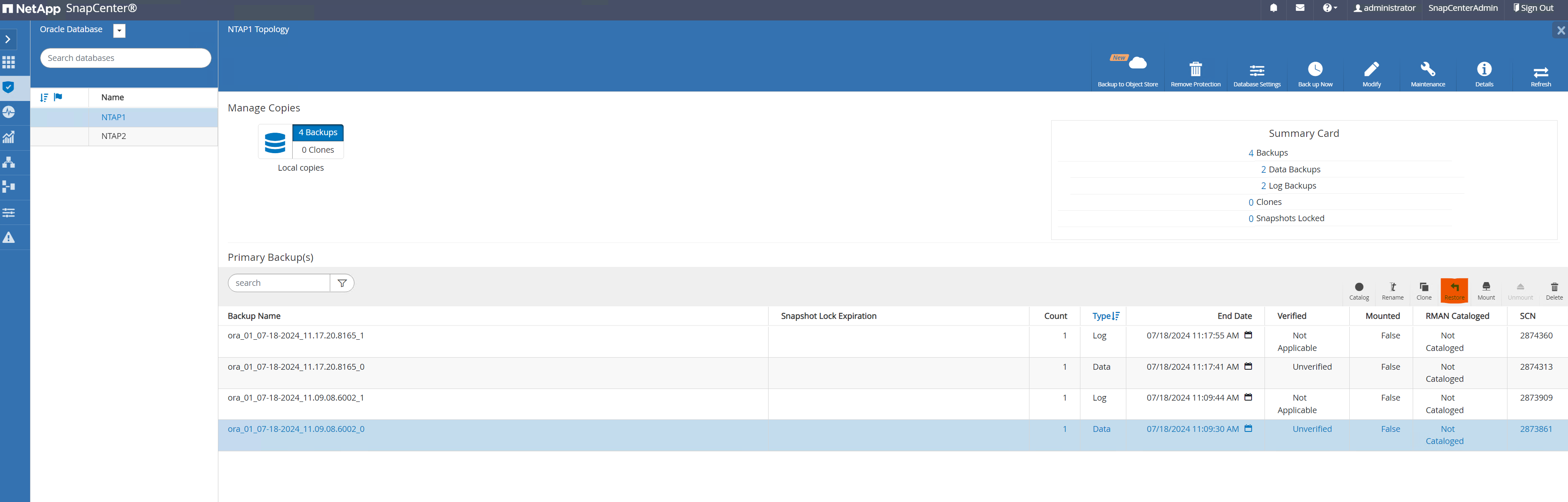Viewport: 1568px width, 502px height.
Task: Click the flag icon next to Name column
Action: [58, 97]
